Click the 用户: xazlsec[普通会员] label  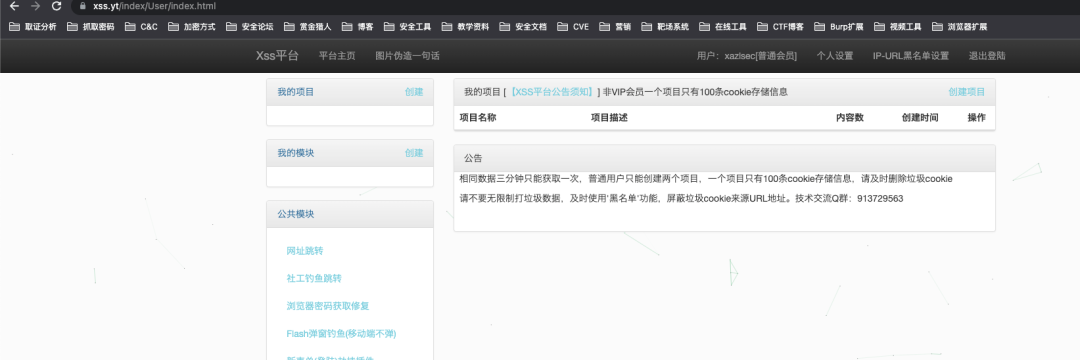[x=747, y=56]
